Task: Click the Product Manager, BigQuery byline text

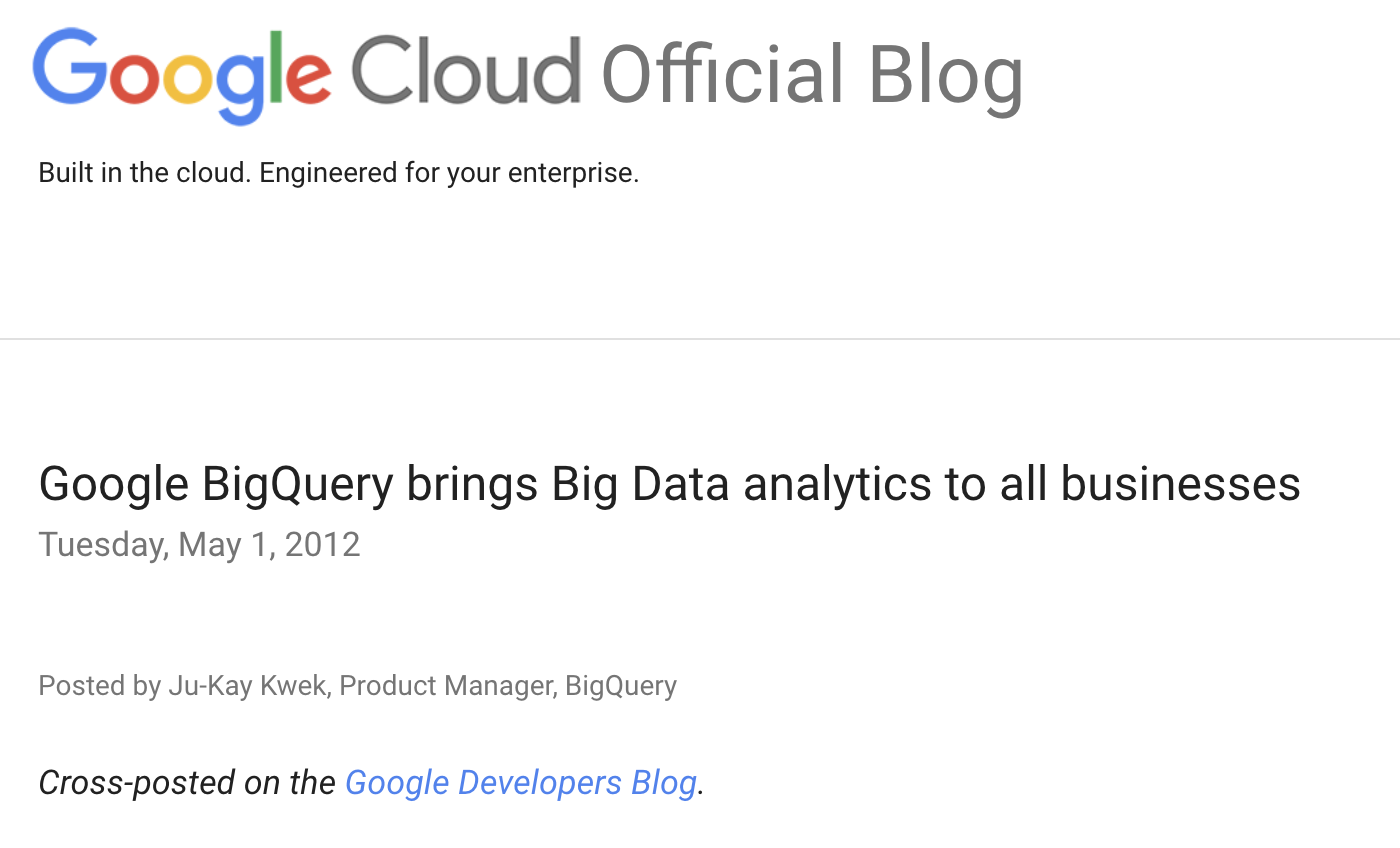Action: pyautogui.click(x=508, y=686)
